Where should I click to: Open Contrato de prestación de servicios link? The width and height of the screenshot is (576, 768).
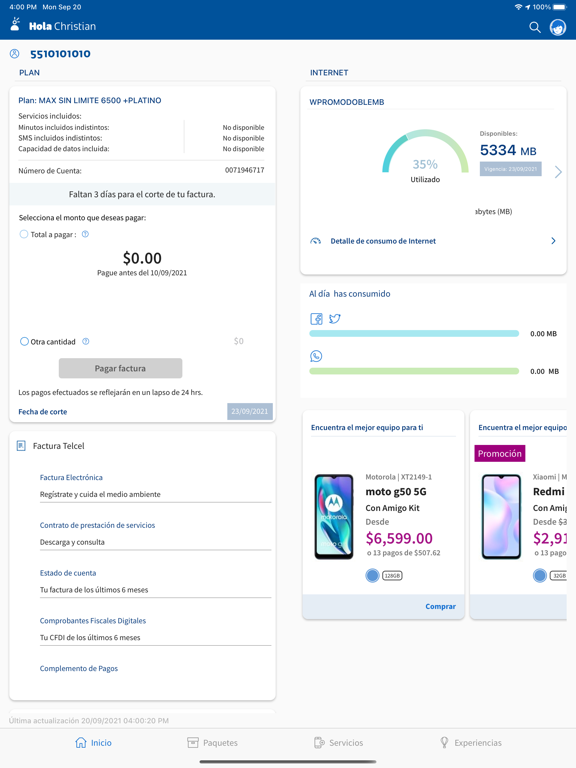(x=97, y=525)
